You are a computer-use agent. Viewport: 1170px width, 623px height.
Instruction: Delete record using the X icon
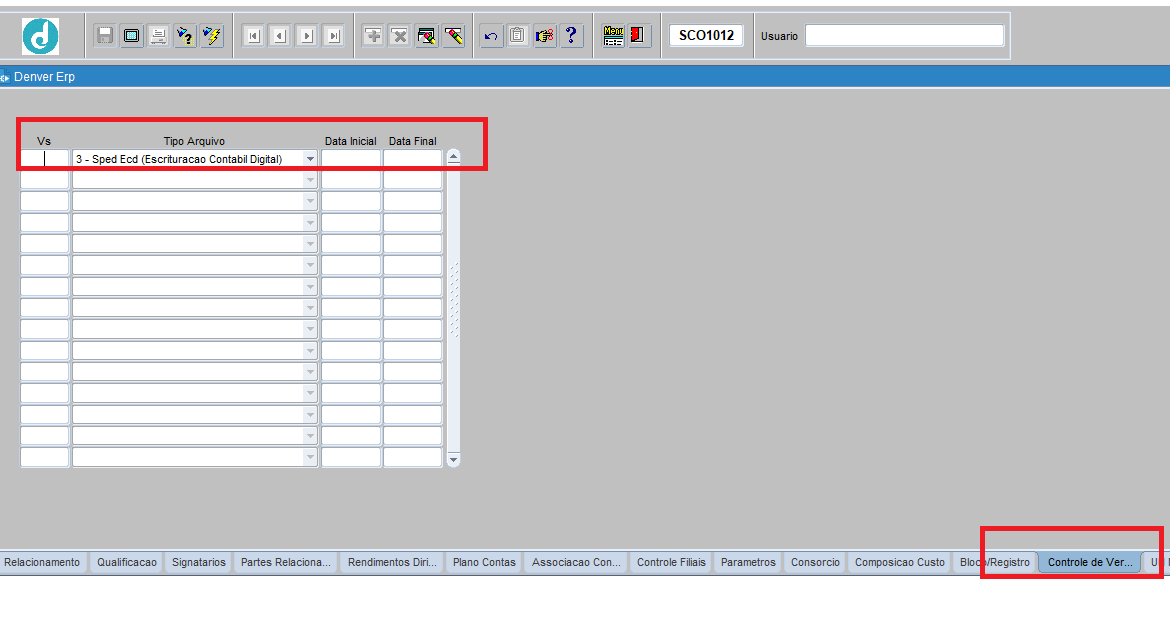coord(400,36)
